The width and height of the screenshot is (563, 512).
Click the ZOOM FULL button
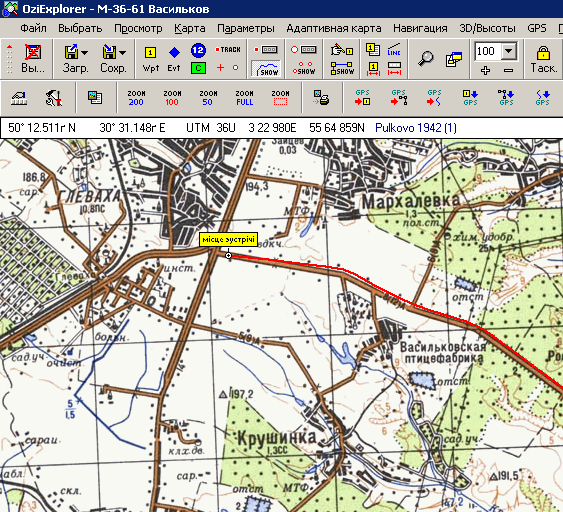(245, 98)
